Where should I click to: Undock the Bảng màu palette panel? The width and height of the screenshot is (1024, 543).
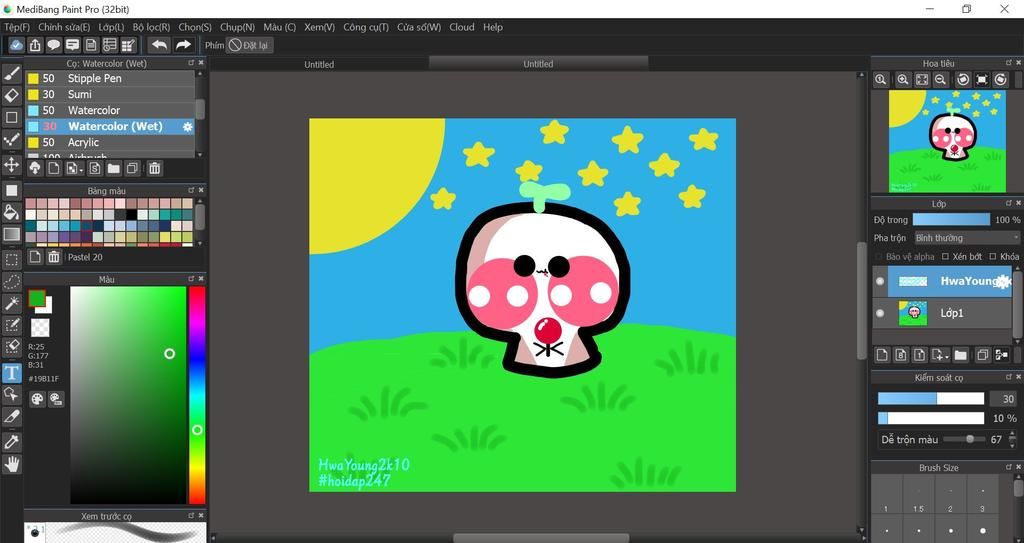(191, 190)
